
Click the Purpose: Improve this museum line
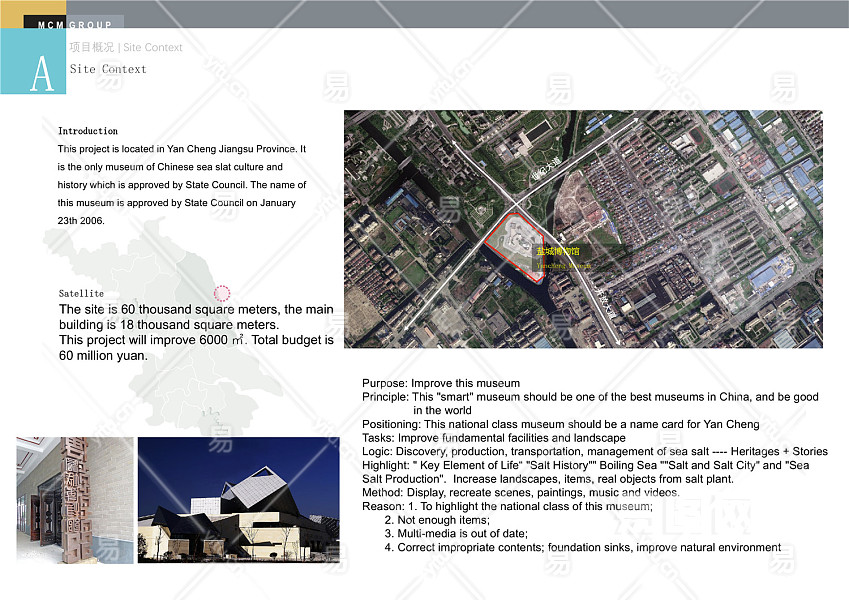(x=441, y=383)
